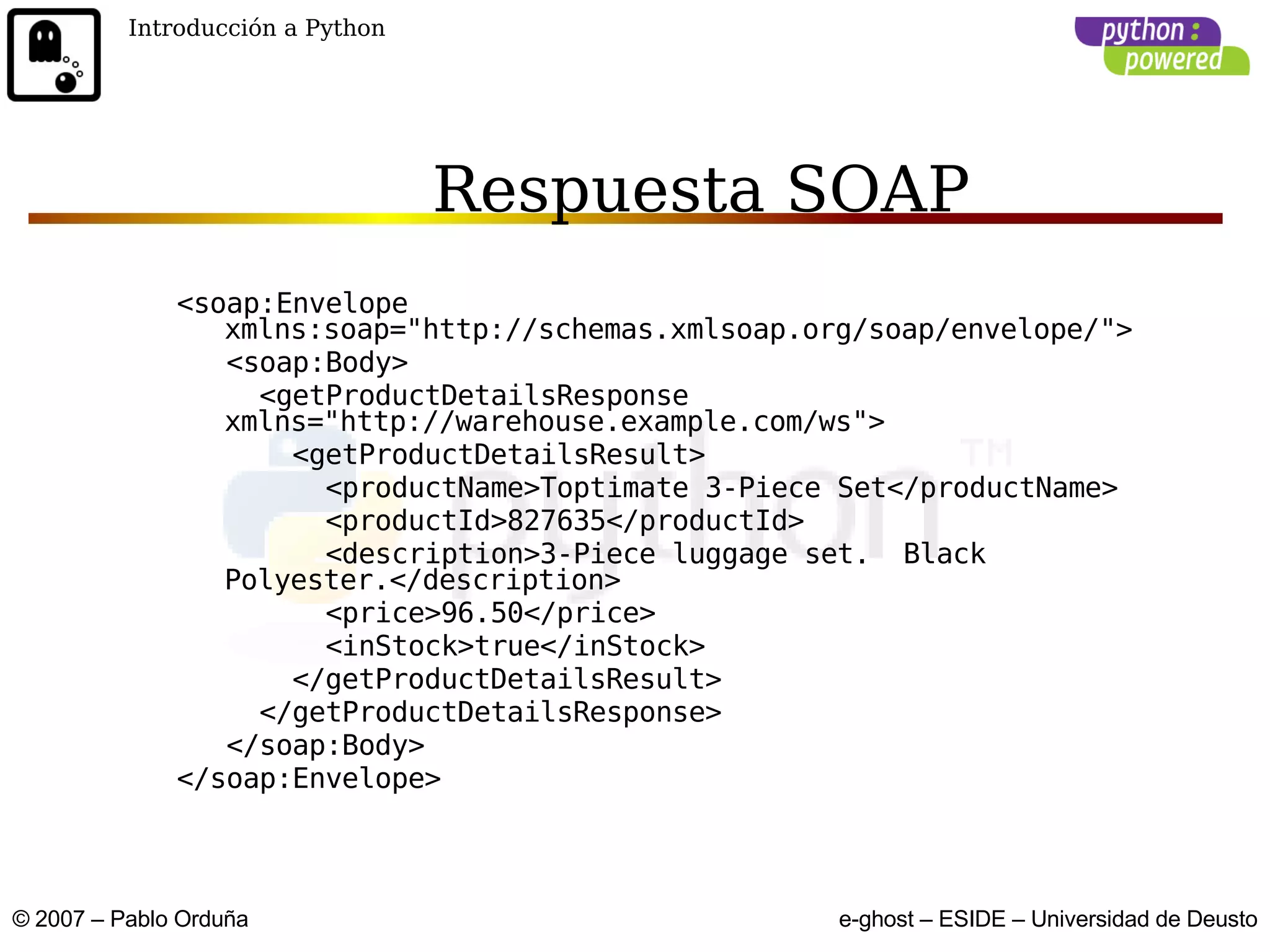The height and width of the screenshot is (952, 1270).
Task: Click the inStock true line
Action: (x=515, y=646)
